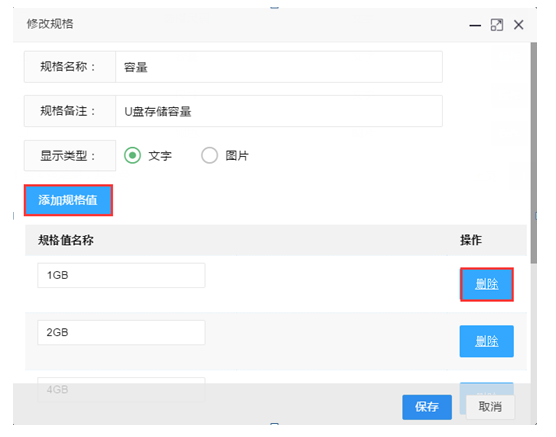This screenshot has height=437, width=556.
Task: Edit the 2GB spec value field
Action: click(x=121, y=332)
